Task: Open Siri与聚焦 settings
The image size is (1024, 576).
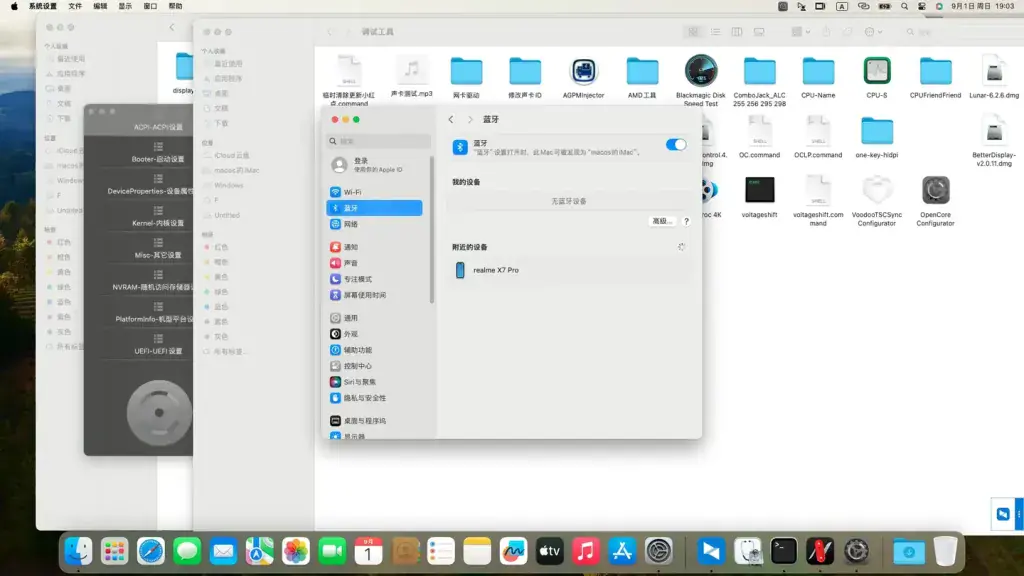Action: tap(374, 382)
